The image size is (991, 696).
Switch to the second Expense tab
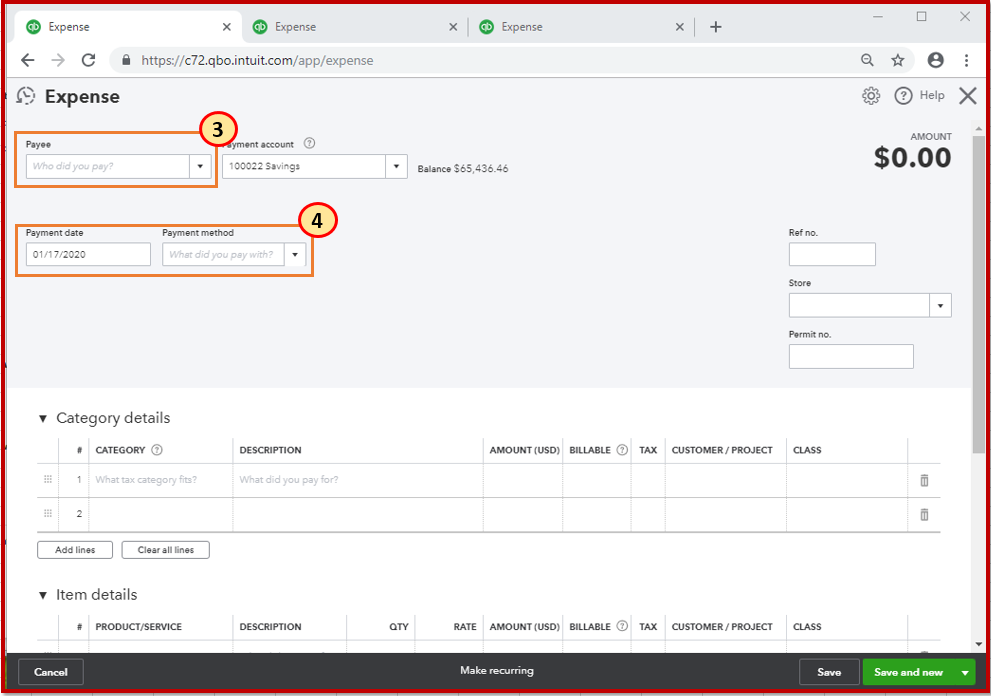tap(354, 27)
